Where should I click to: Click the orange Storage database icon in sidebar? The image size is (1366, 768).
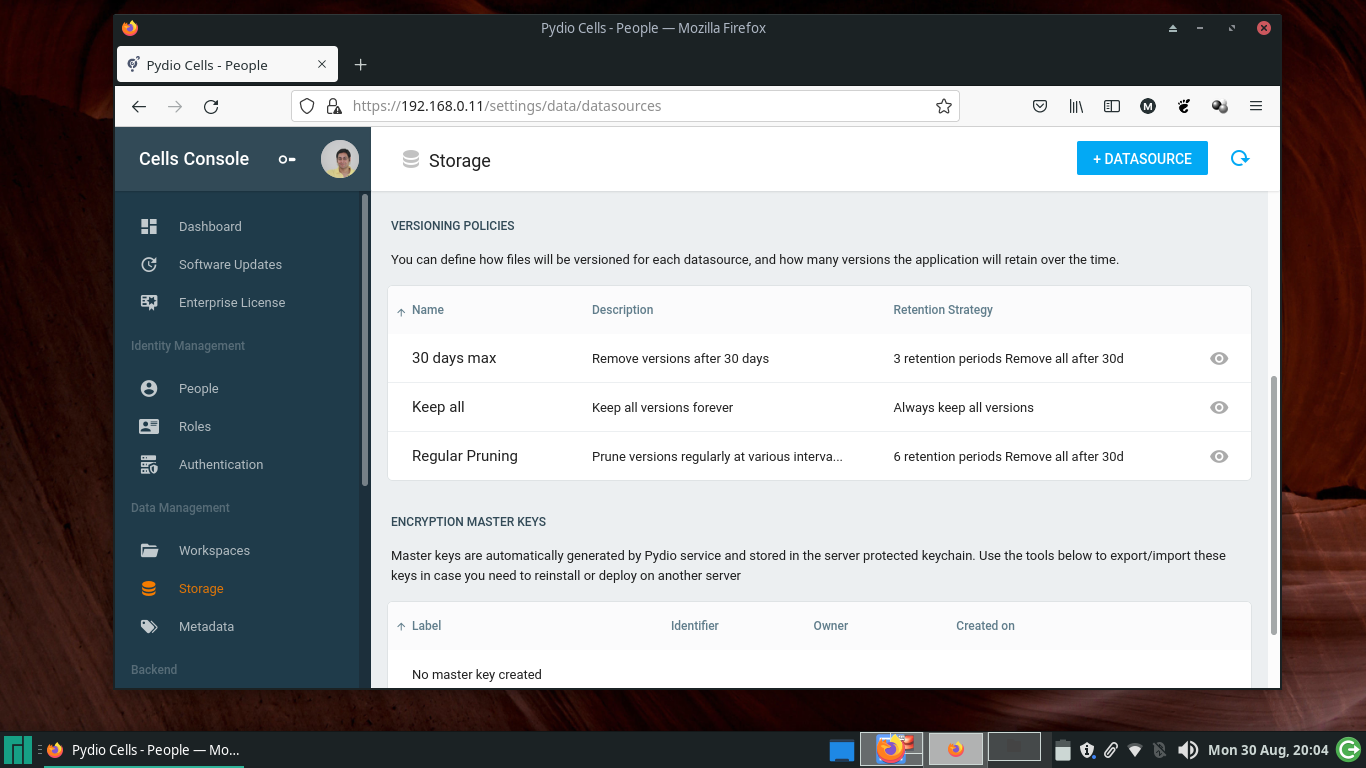[149, 588]
